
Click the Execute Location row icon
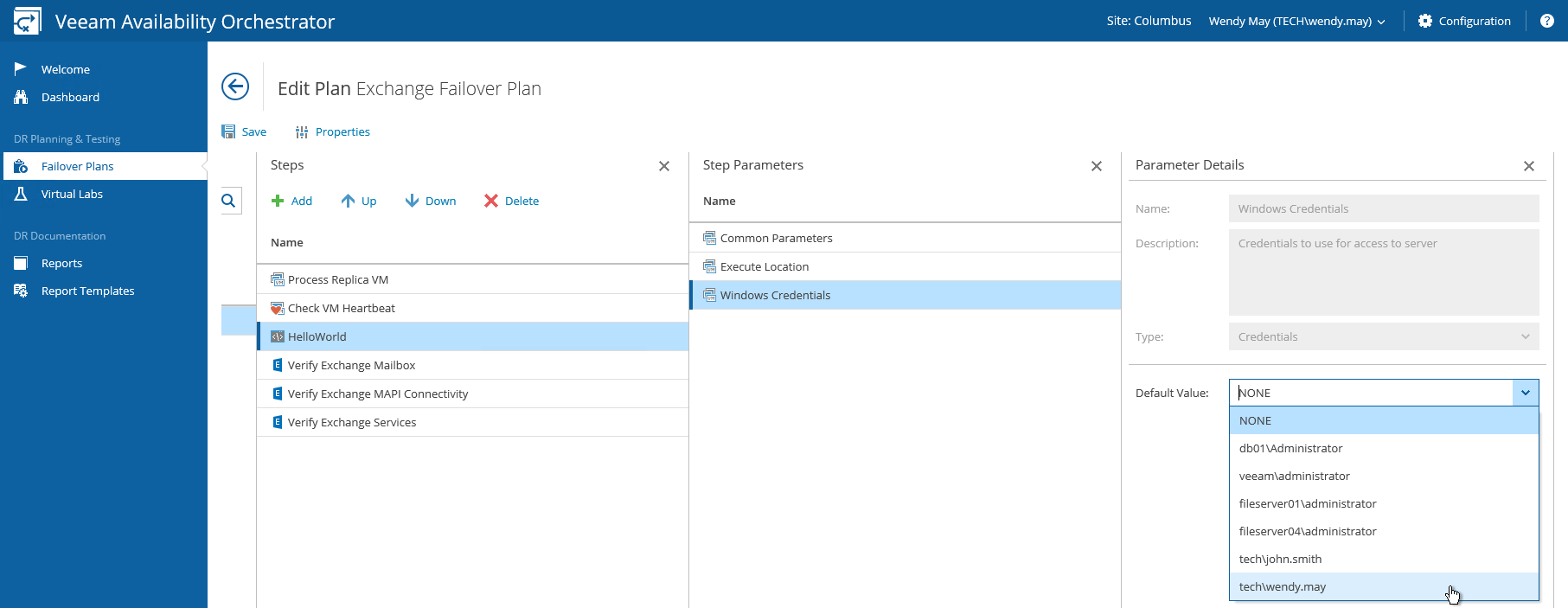click(x=710, y=266)
